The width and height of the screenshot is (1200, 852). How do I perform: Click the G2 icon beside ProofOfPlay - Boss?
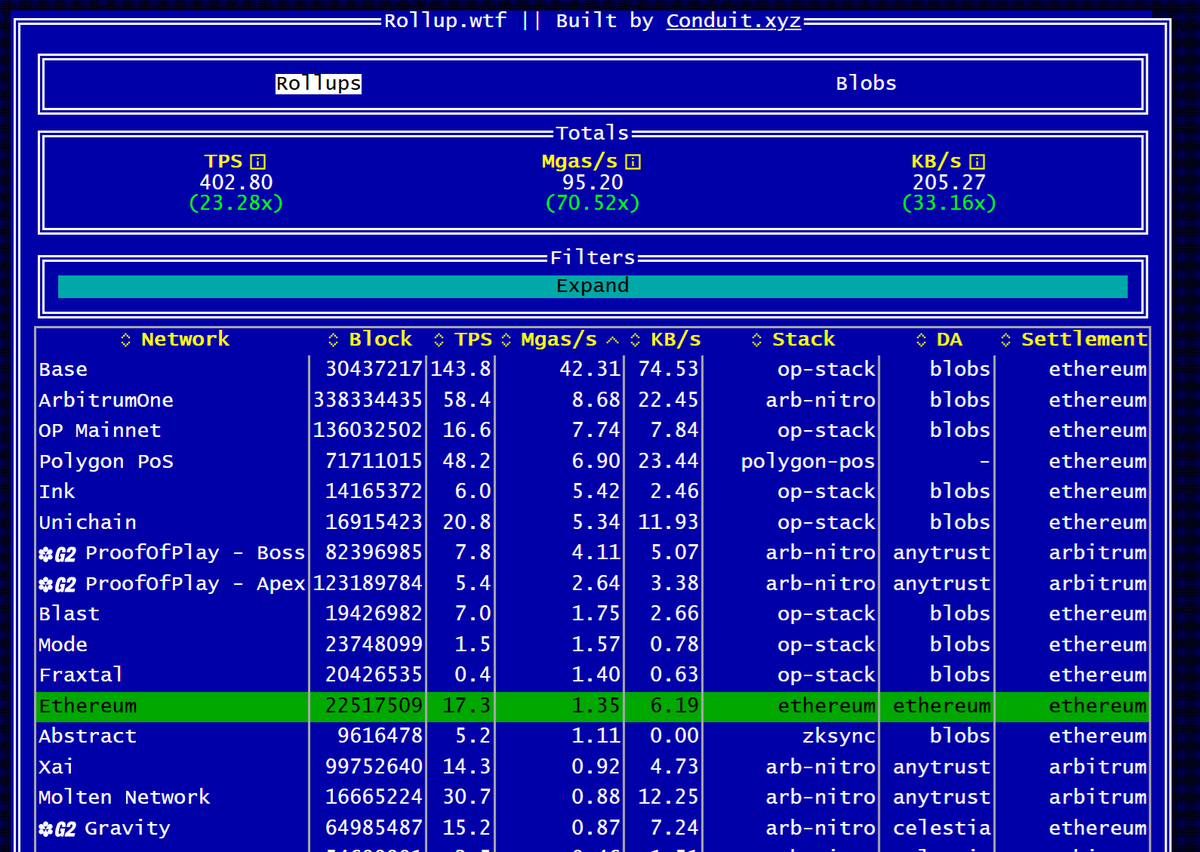pos(57,554)
